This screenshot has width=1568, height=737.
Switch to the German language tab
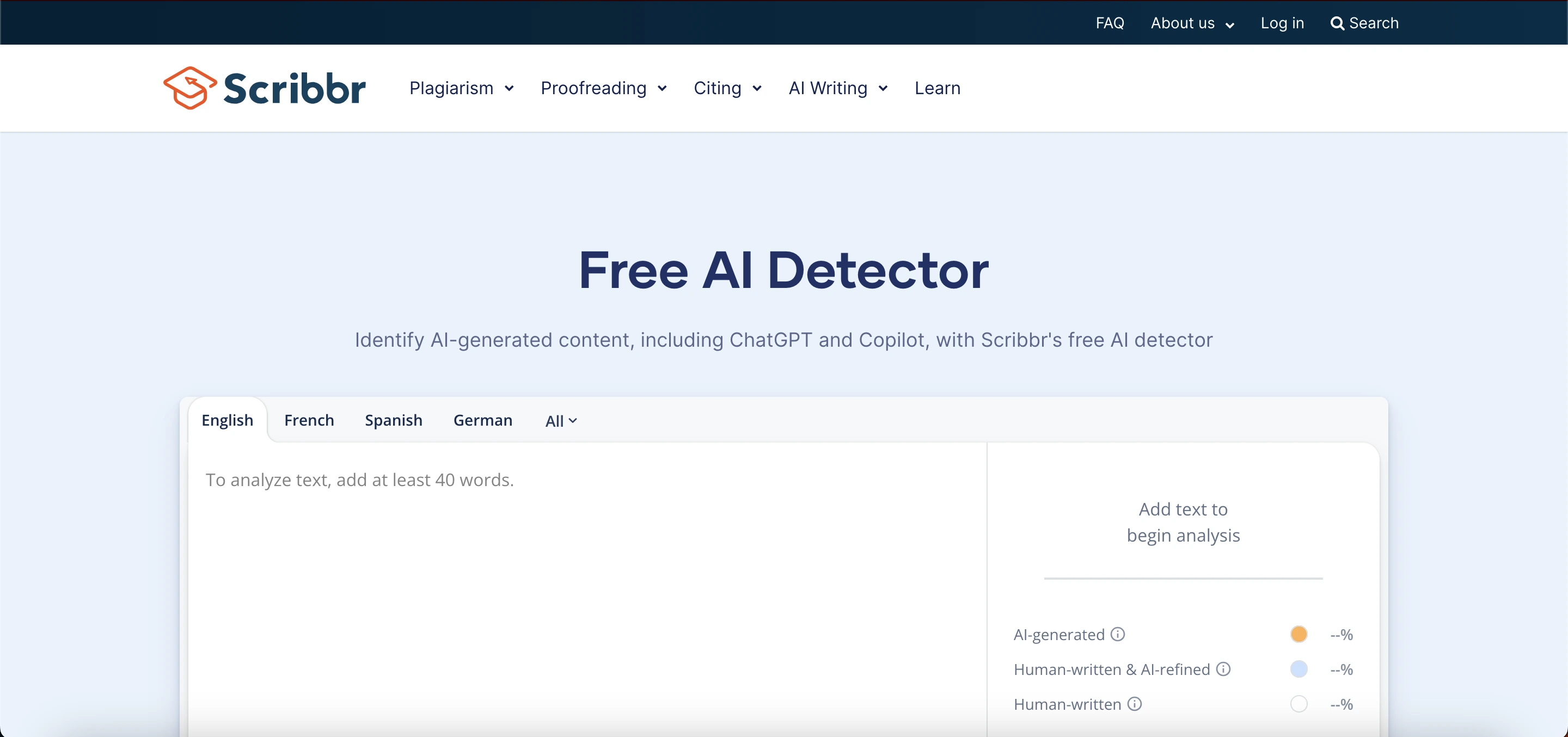click(483, 421)
